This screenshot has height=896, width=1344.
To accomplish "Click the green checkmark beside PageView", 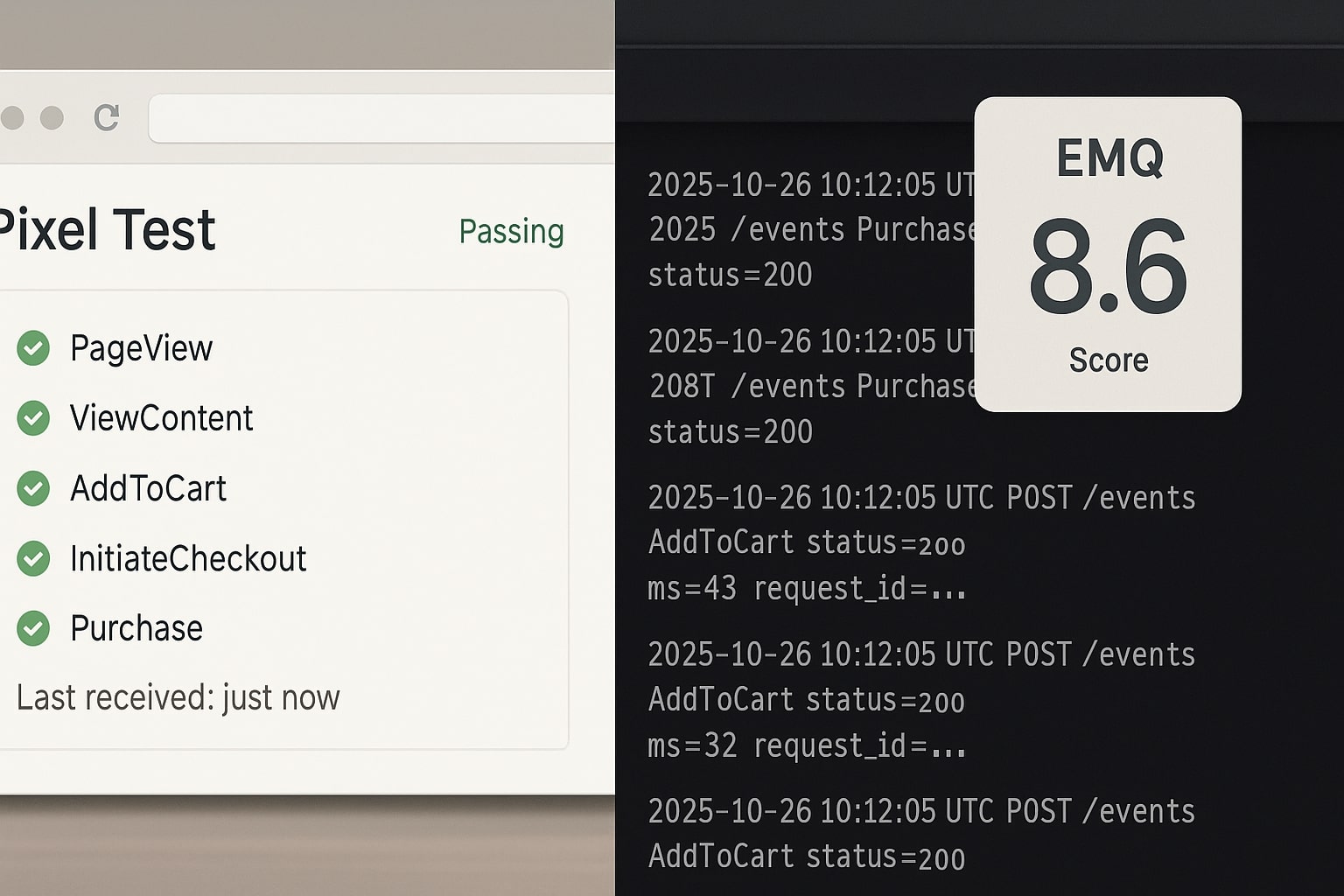I will [x=33, y=348].
